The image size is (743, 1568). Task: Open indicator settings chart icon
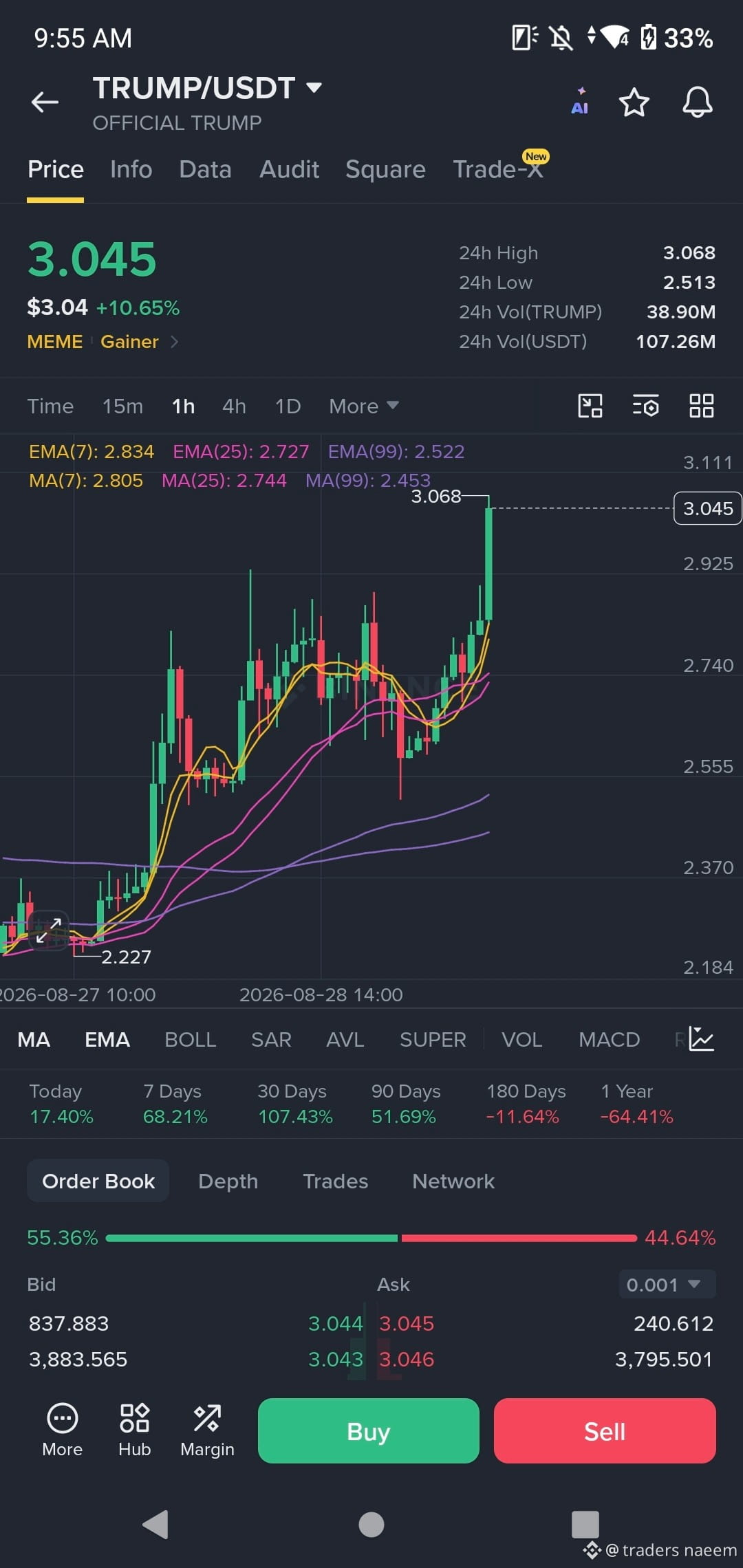(x=702, y=1039)
